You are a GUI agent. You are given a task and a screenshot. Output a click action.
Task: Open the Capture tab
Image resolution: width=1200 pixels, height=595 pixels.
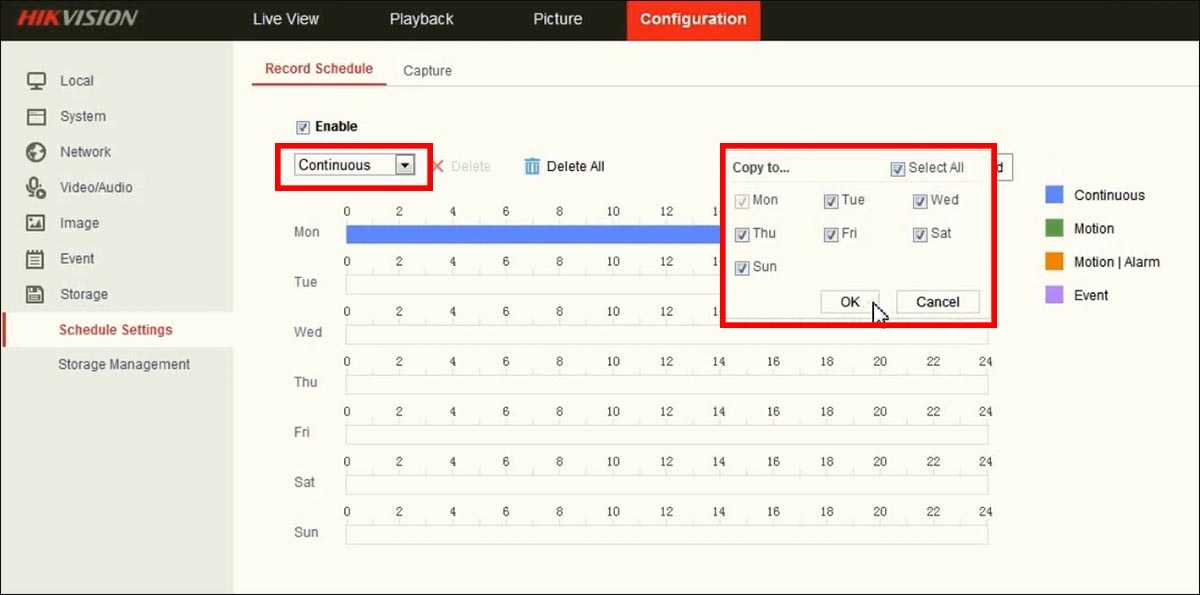pyautogui.click(x=427, y=71)
